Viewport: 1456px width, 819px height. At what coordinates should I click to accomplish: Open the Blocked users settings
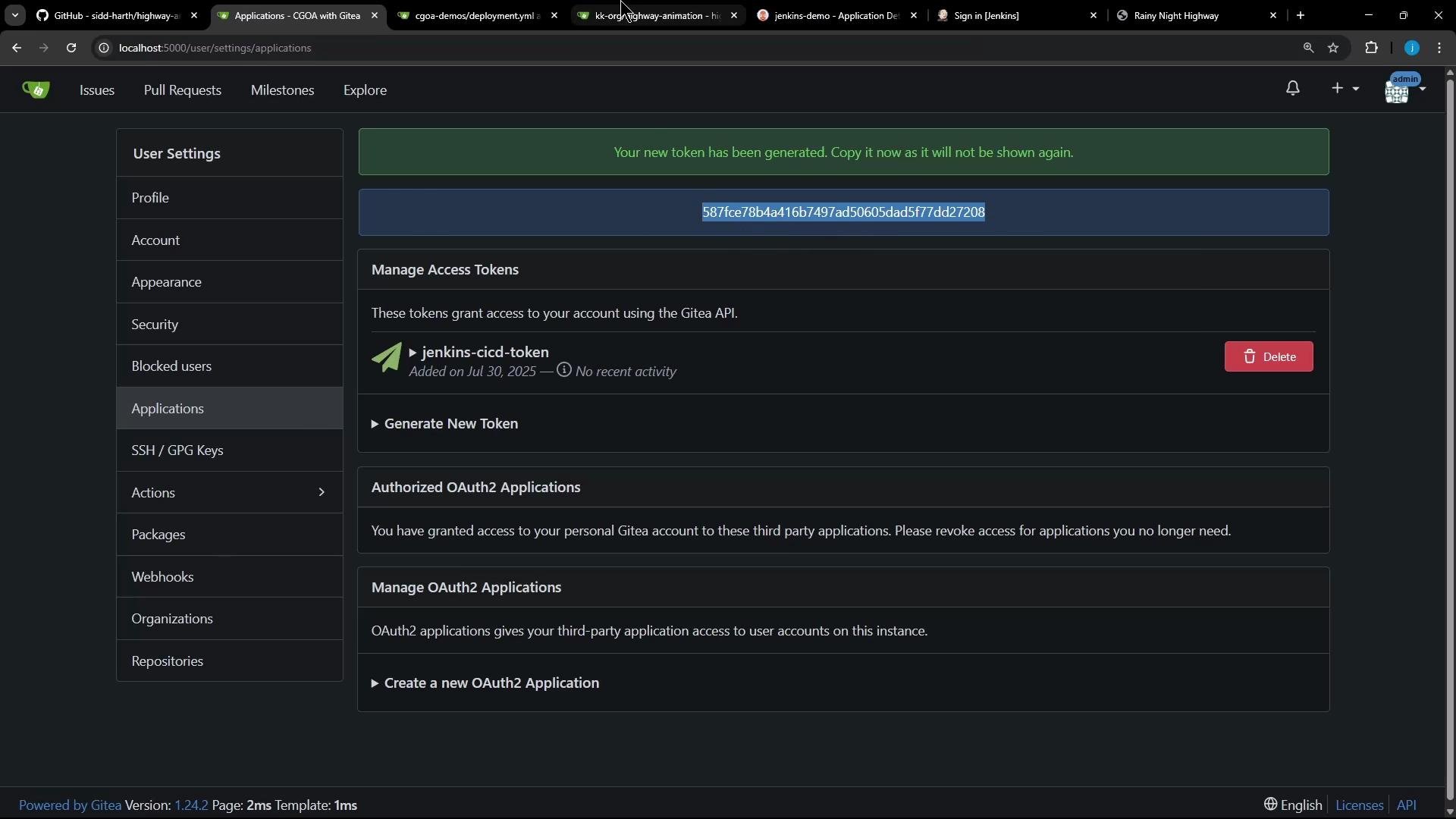[229, 366]
